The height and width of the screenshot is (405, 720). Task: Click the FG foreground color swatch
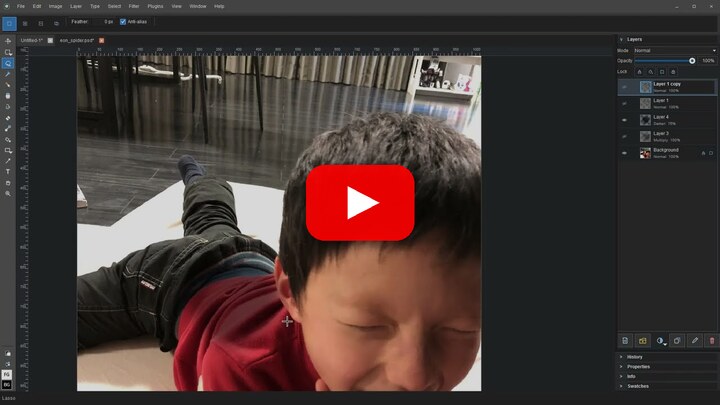tap(7, 375)
